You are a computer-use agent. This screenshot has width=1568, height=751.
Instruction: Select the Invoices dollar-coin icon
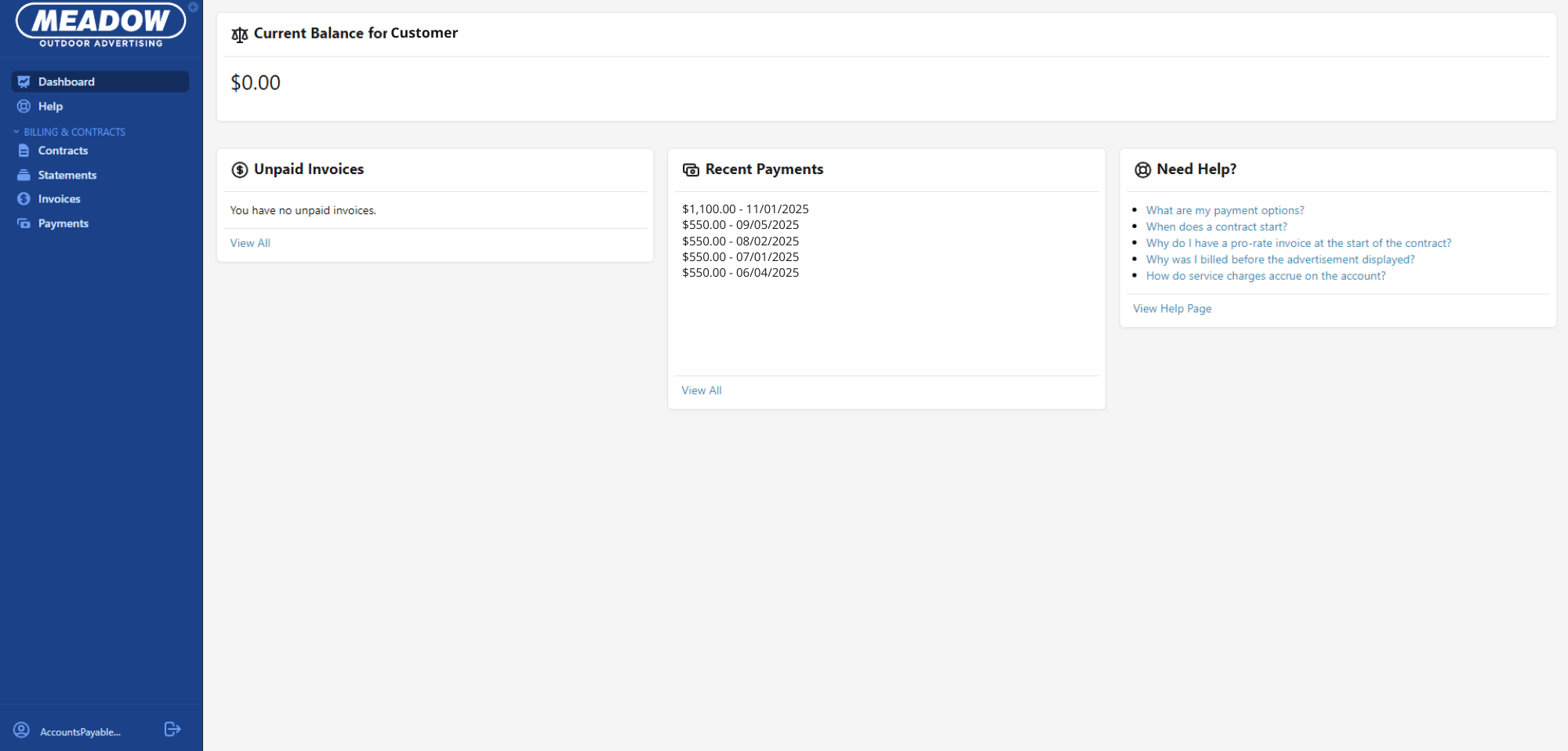(x=24, y=198)
